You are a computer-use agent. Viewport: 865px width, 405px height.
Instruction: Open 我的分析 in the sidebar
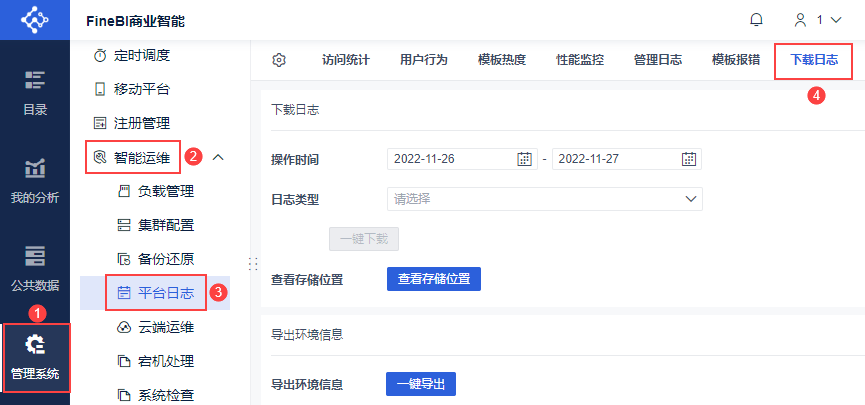point(35,181)
